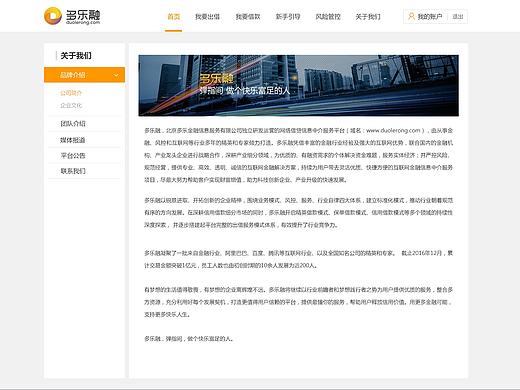Open the 风险管控 navigation item

pos(328,17)
